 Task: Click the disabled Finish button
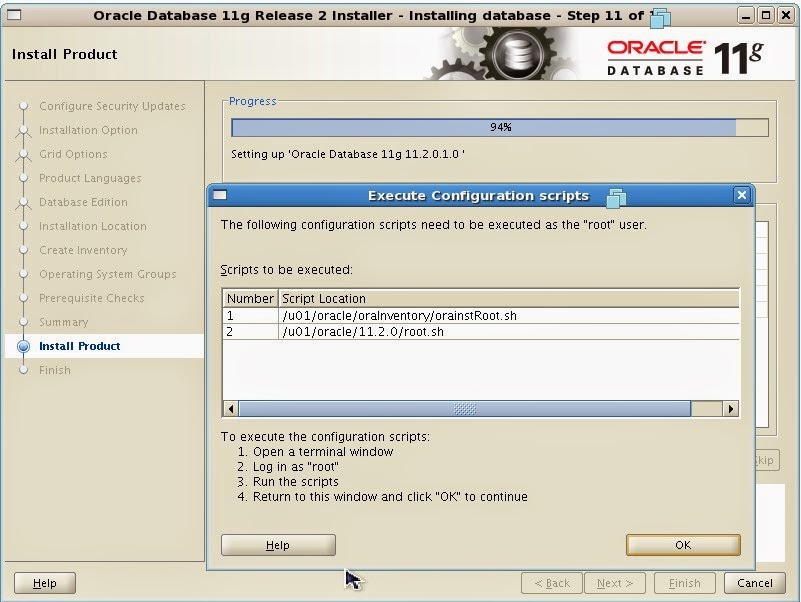pyautogui.click(x=685, y=583)
